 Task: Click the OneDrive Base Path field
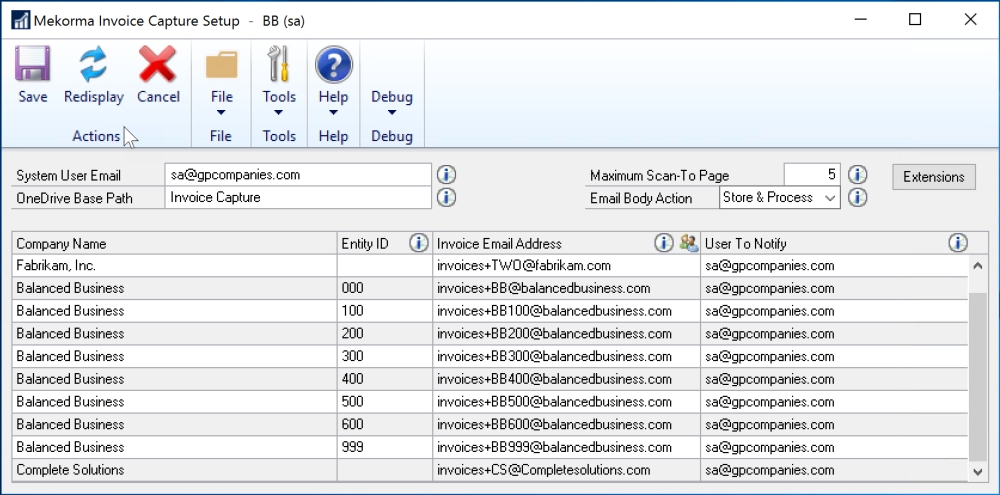coord(298,197)
